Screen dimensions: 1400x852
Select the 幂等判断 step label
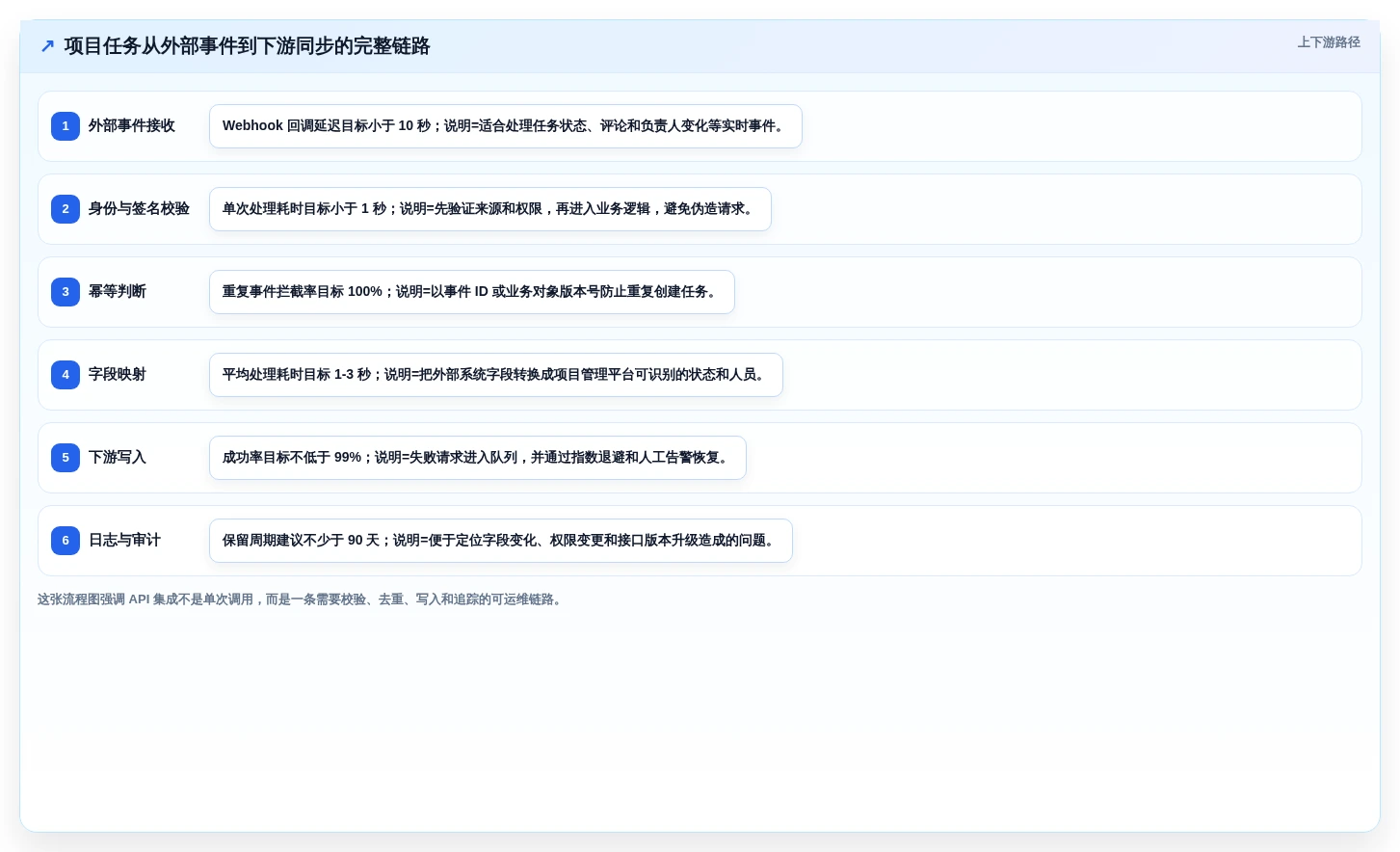pyautogui.click(x=118, y=292)
